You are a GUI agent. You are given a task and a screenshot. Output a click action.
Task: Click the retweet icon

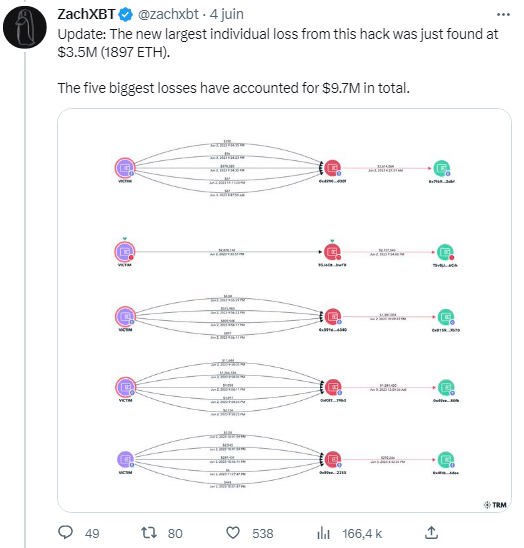point(149,533)
